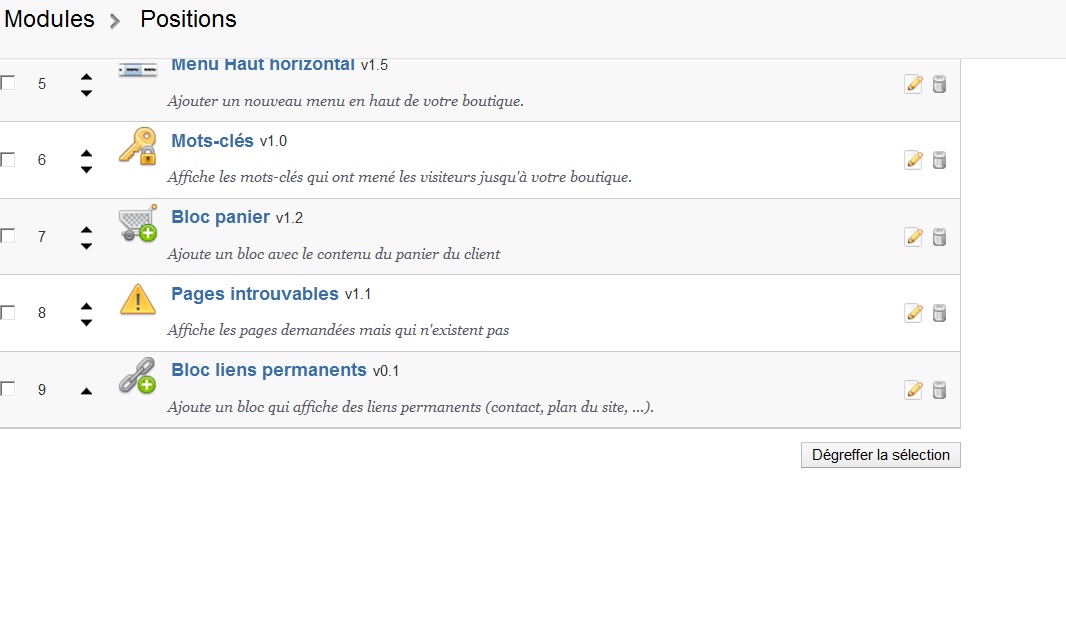The width and height of the screenshot is (1066, 621).
Task: Edit Bloc liens permanents with pencil icon
Action: click(x=914, y=390)
